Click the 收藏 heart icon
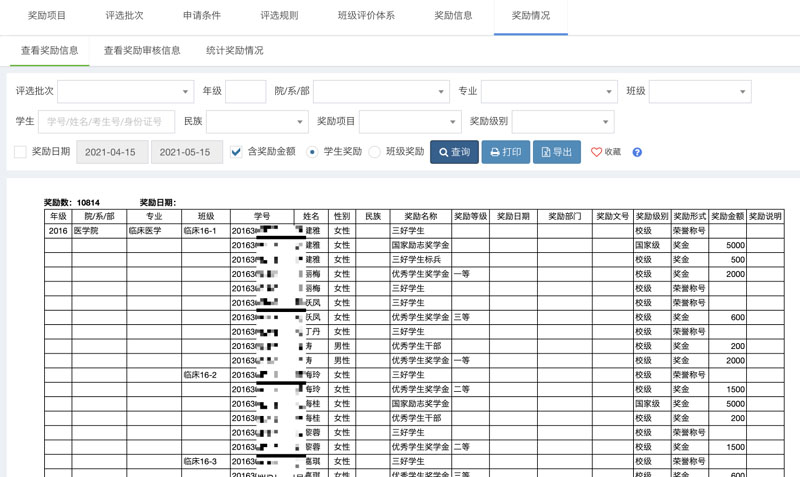Screen dimensions: 800x477 (x=597, y=153)
